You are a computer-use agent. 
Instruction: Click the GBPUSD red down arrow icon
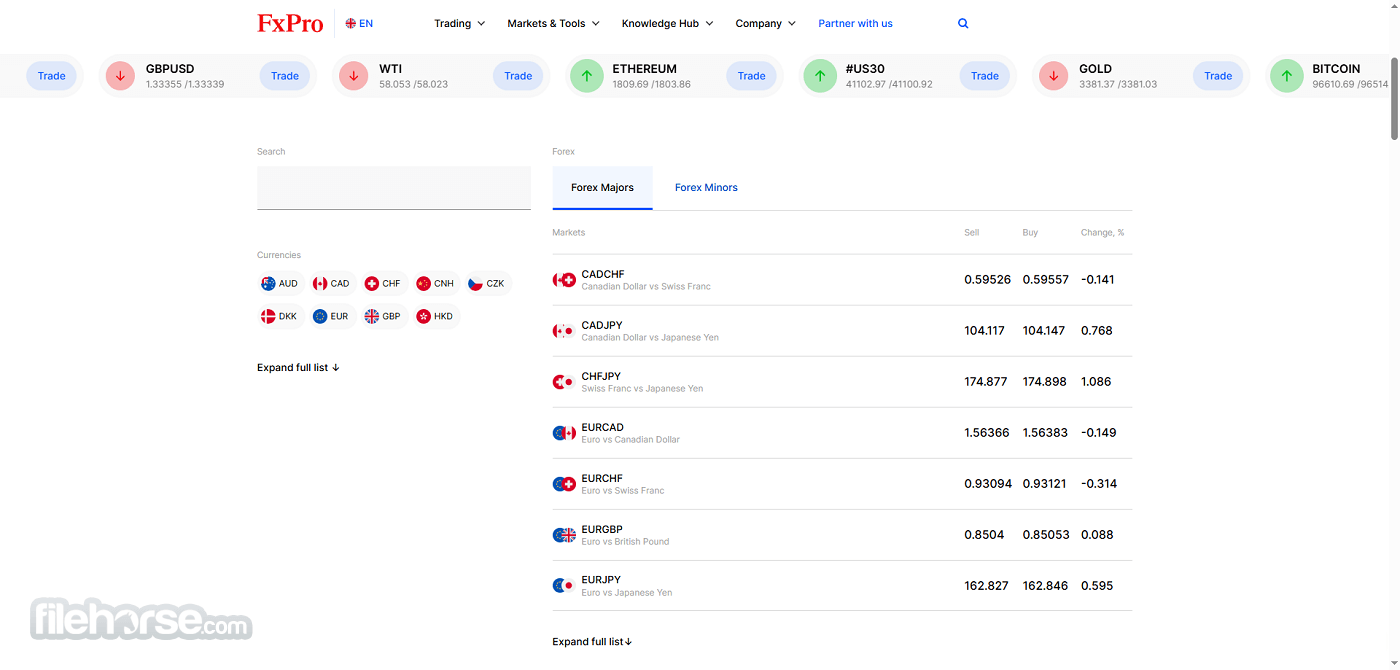click(x=120, y=76)
